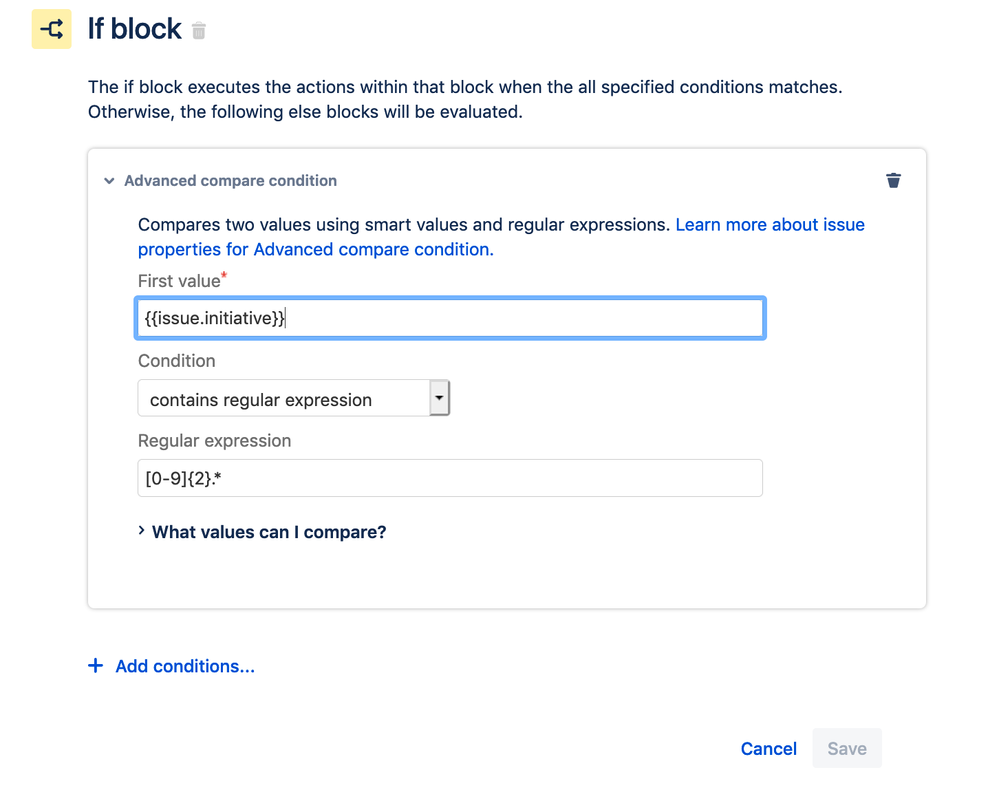Click the "contains regular expression" select box
The image size is (999, 797).
283,399
